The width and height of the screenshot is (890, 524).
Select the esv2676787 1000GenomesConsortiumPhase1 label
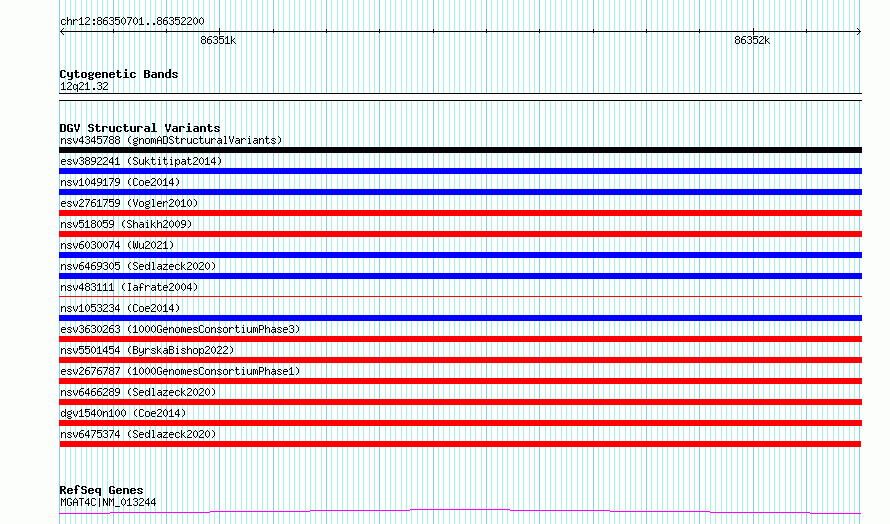click(180, 371)
